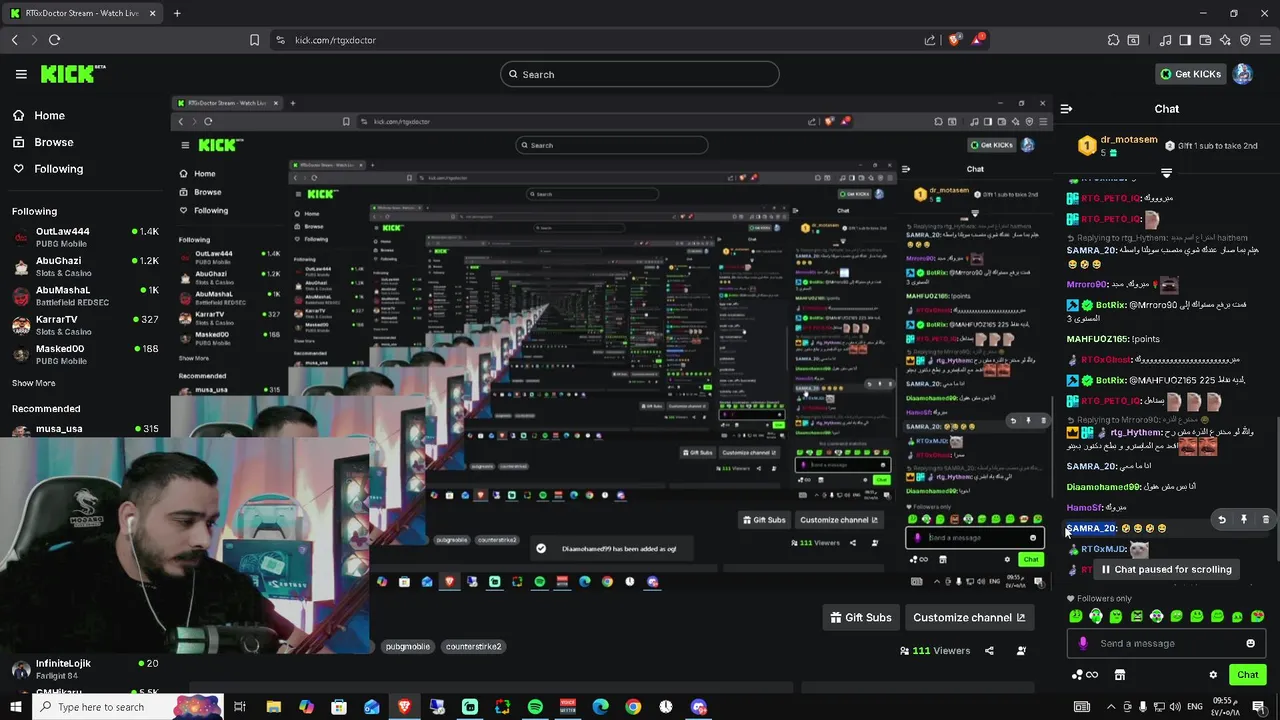
Task: Pin SAMRA_20 message
Action: coord(1244,520)
